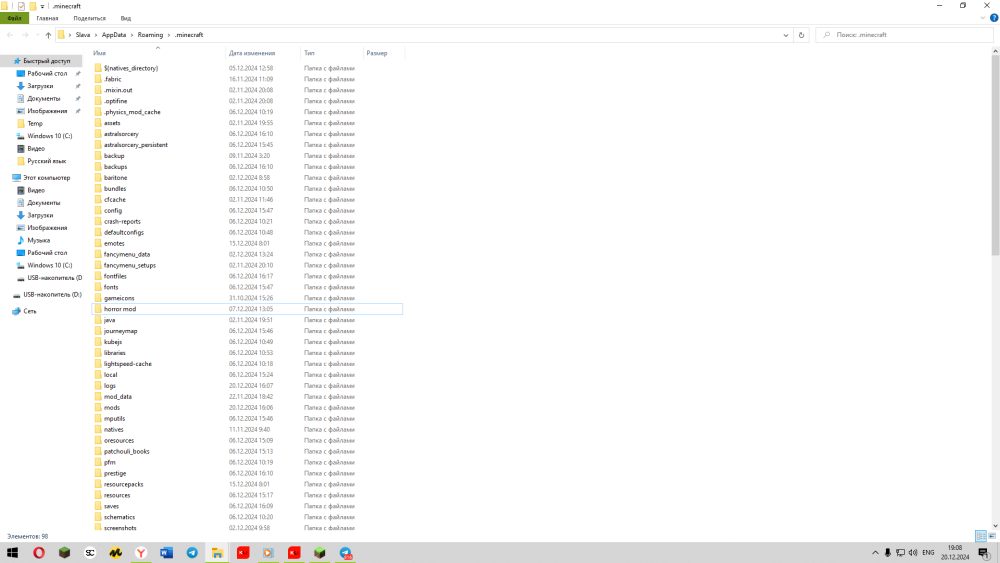The height and width of the screenshot is (563, 1000).
Task: Open Yandex Browser from taskbar
Action: (x=141, y=553)
